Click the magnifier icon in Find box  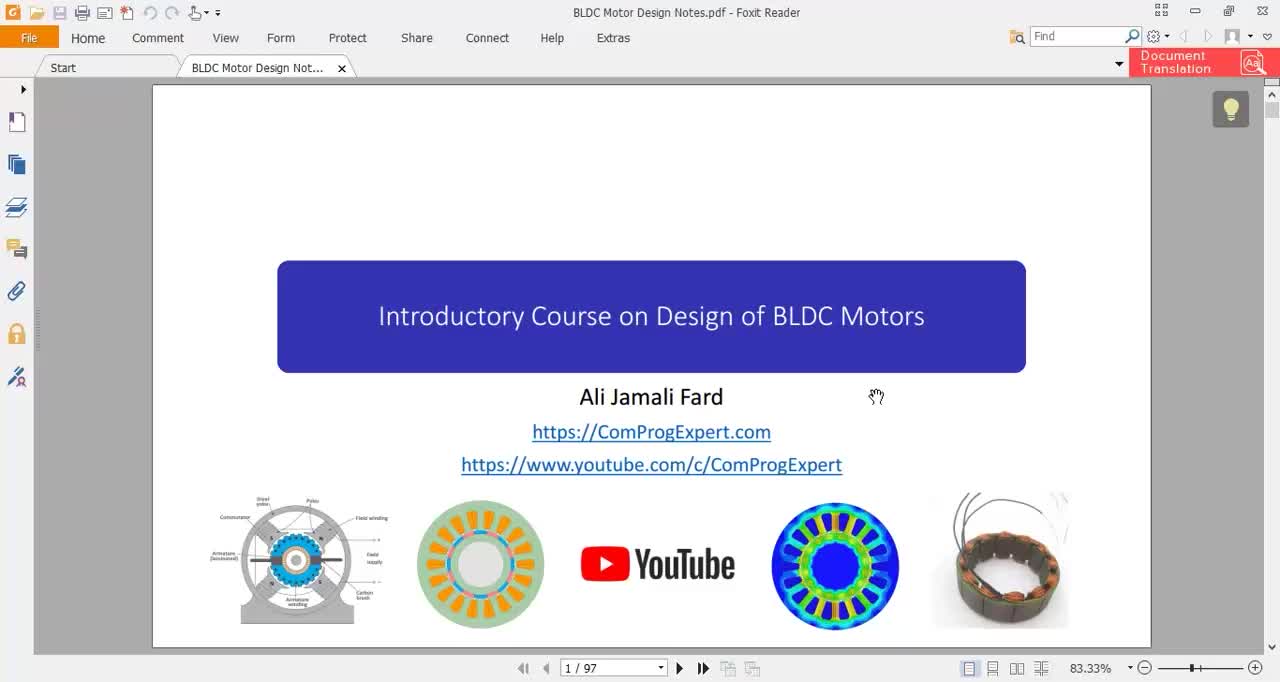(1133, 36)
